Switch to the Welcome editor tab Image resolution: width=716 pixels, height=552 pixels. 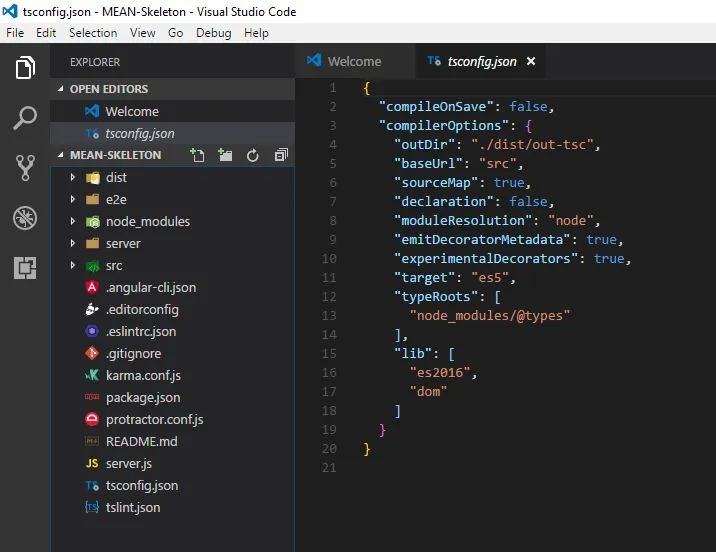click(354, 61)
